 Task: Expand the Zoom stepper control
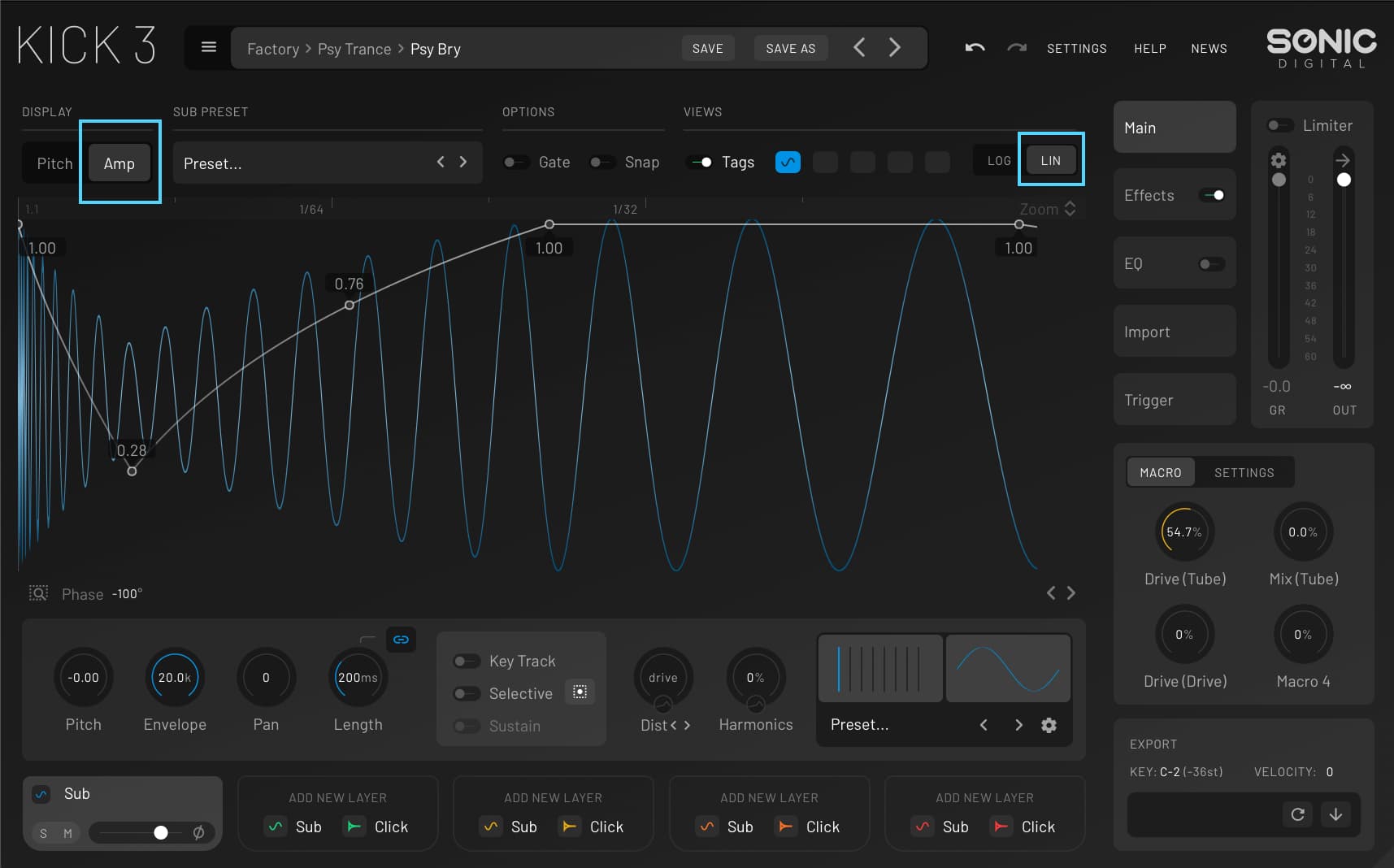click(1070, 209)
